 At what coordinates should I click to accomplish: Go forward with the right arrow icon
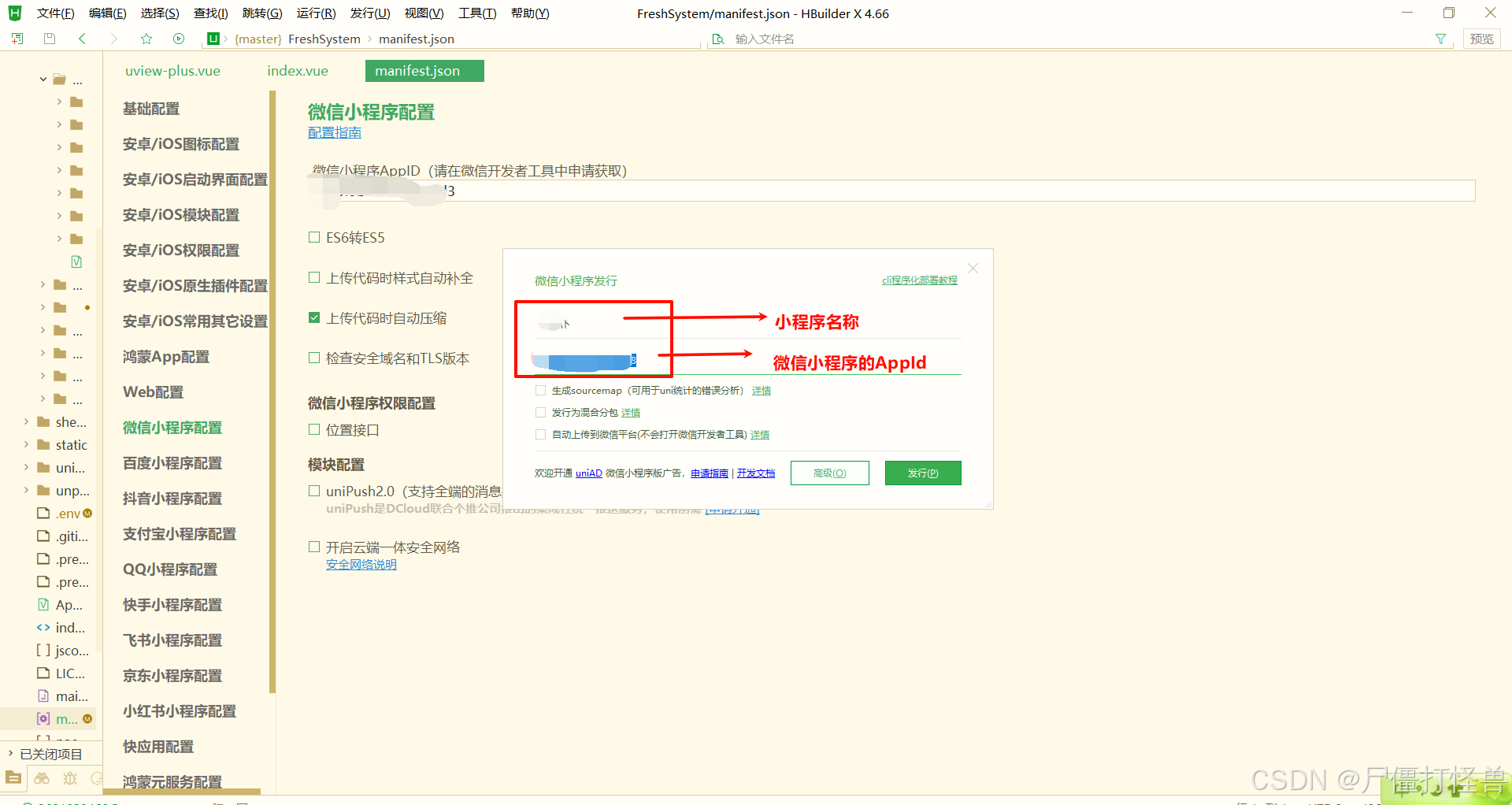114,39
